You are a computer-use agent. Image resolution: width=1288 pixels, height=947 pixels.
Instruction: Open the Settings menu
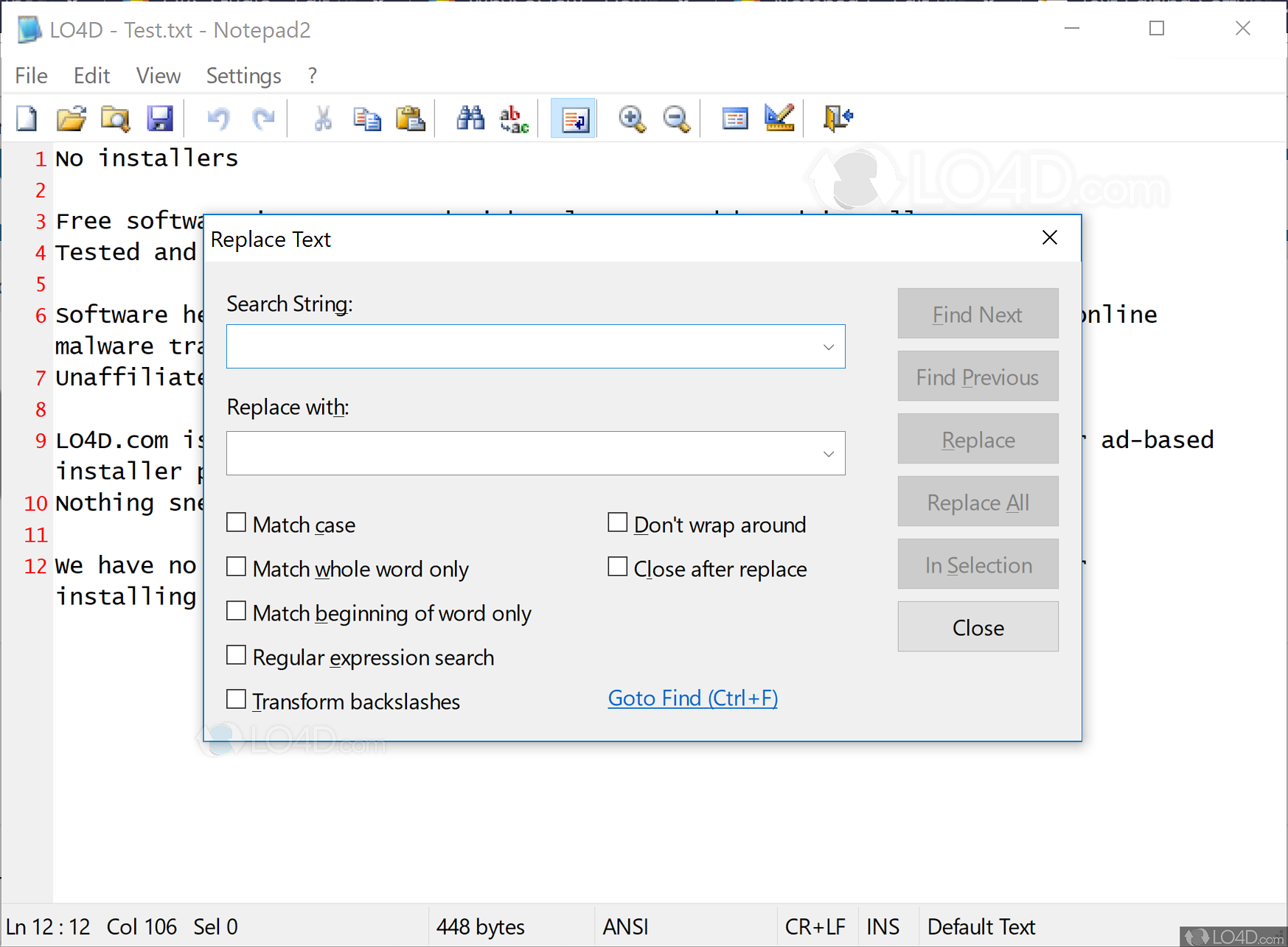244,76
